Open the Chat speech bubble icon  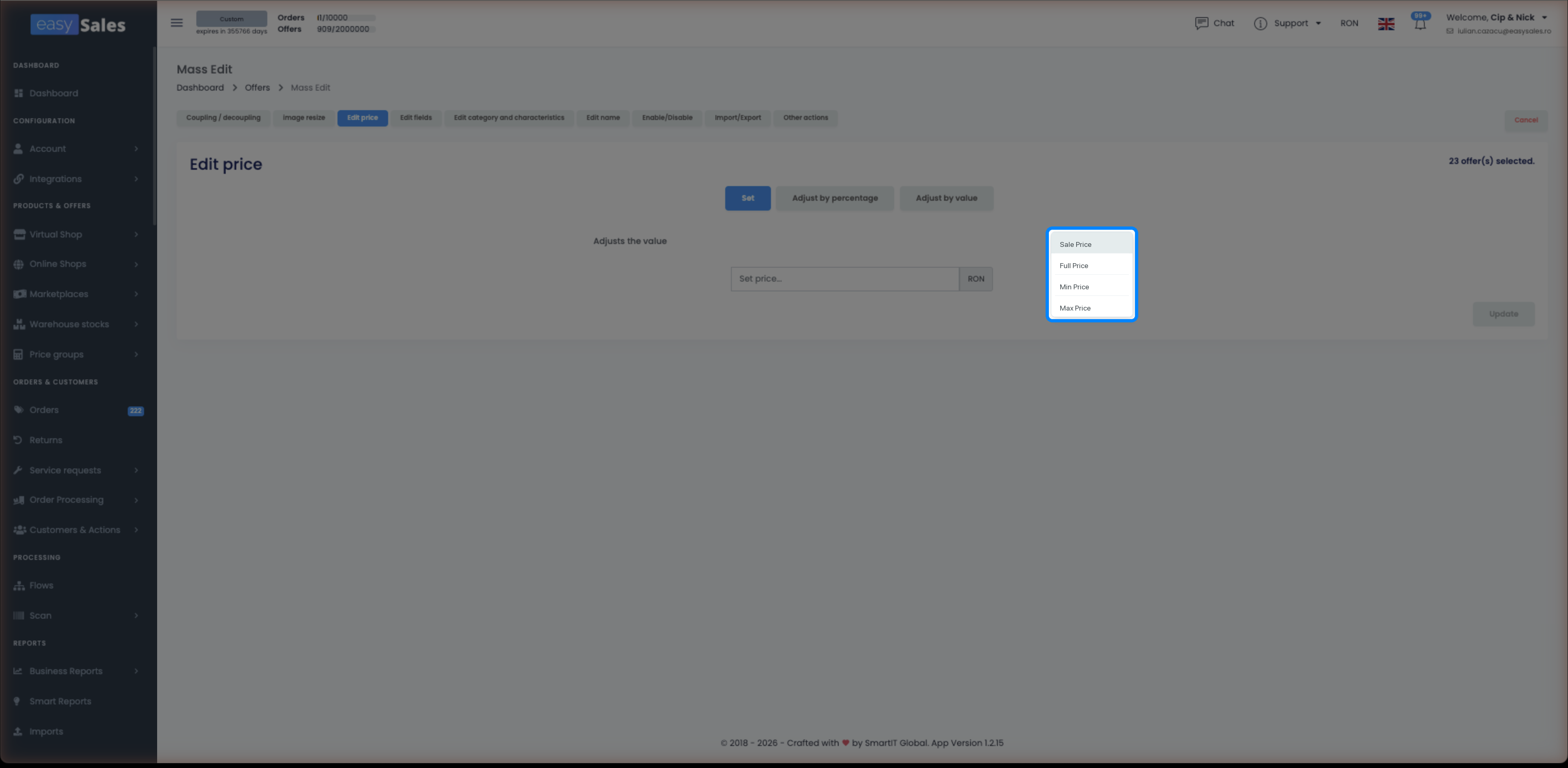(1201, 23)
